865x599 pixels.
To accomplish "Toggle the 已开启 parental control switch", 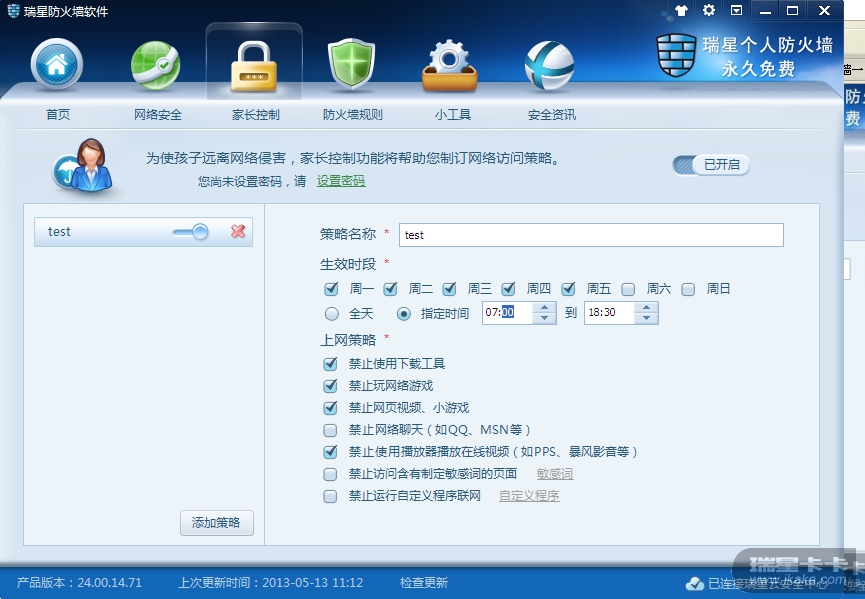I will point(711,164).
